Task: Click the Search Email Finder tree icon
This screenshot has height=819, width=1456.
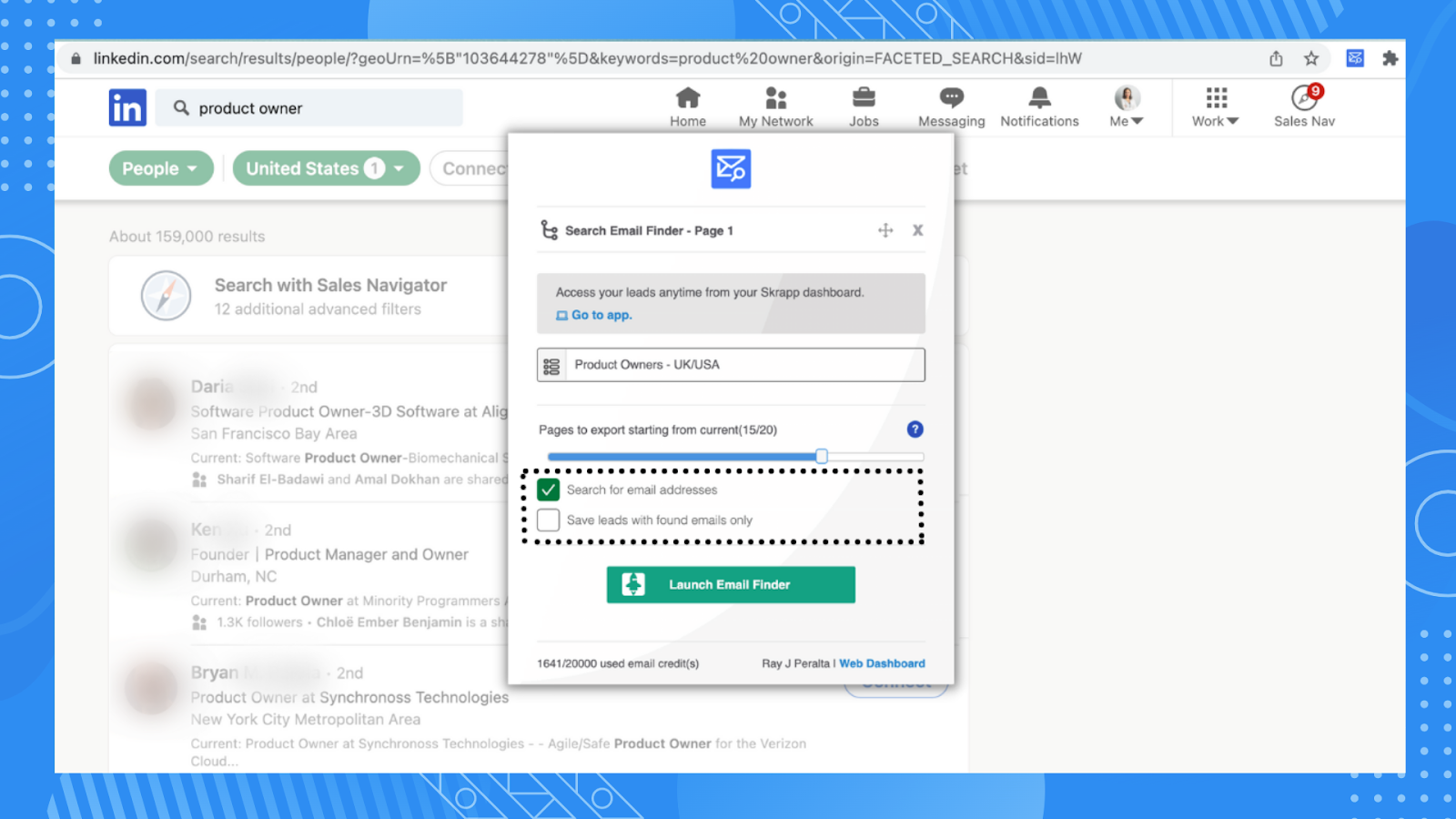Action: coord(549,230)
